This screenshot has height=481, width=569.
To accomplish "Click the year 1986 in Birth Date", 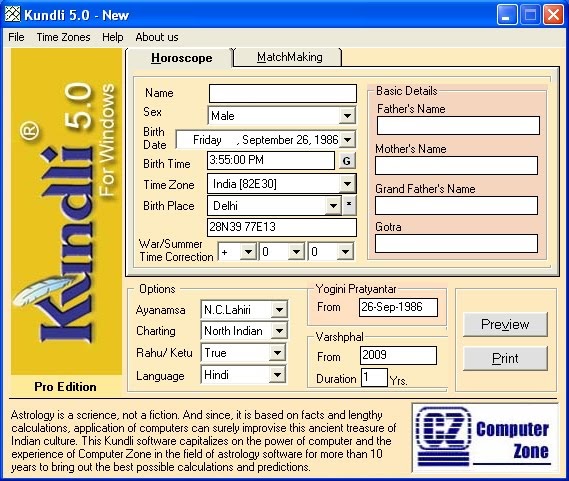I will click(x=327, y=140).
